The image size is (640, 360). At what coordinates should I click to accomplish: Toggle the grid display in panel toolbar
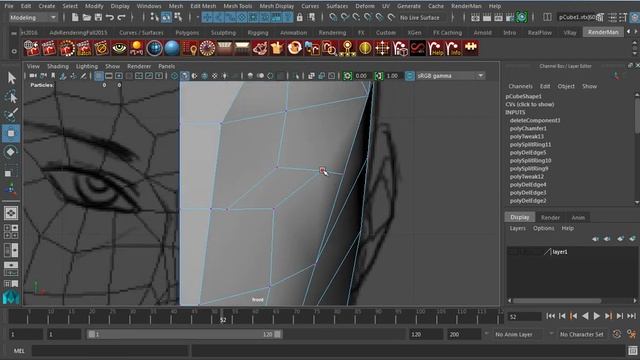99,76
